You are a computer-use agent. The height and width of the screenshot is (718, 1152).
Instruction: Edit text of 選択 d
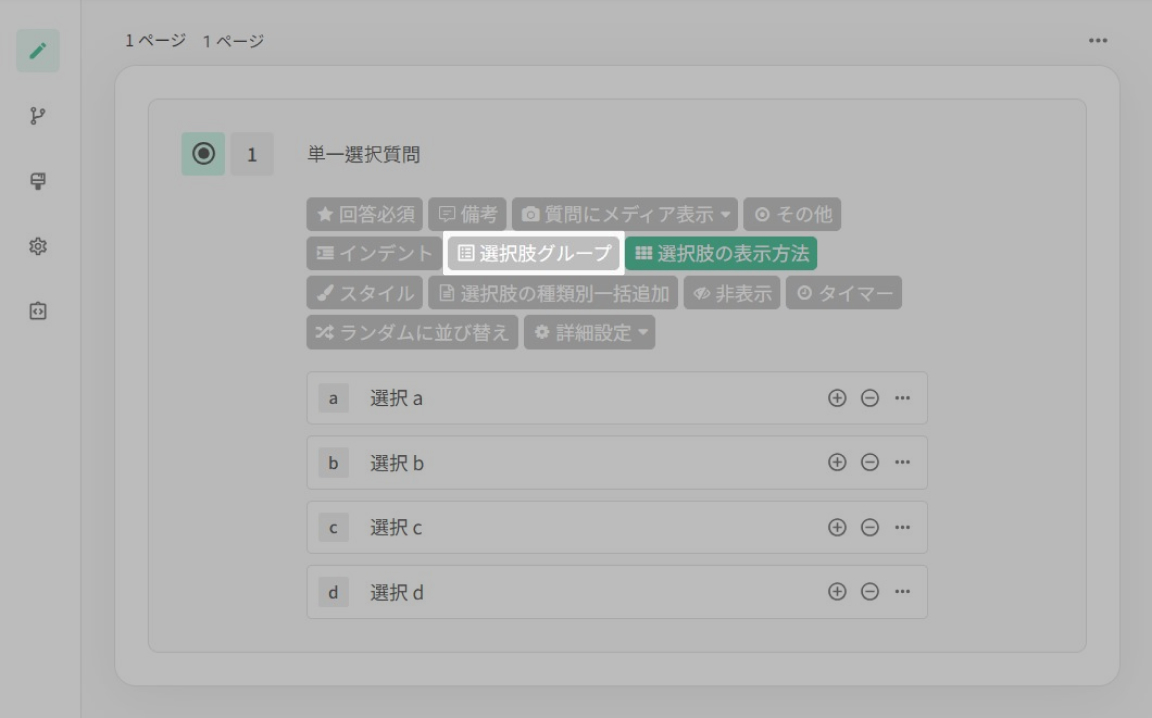pos(397,592)
